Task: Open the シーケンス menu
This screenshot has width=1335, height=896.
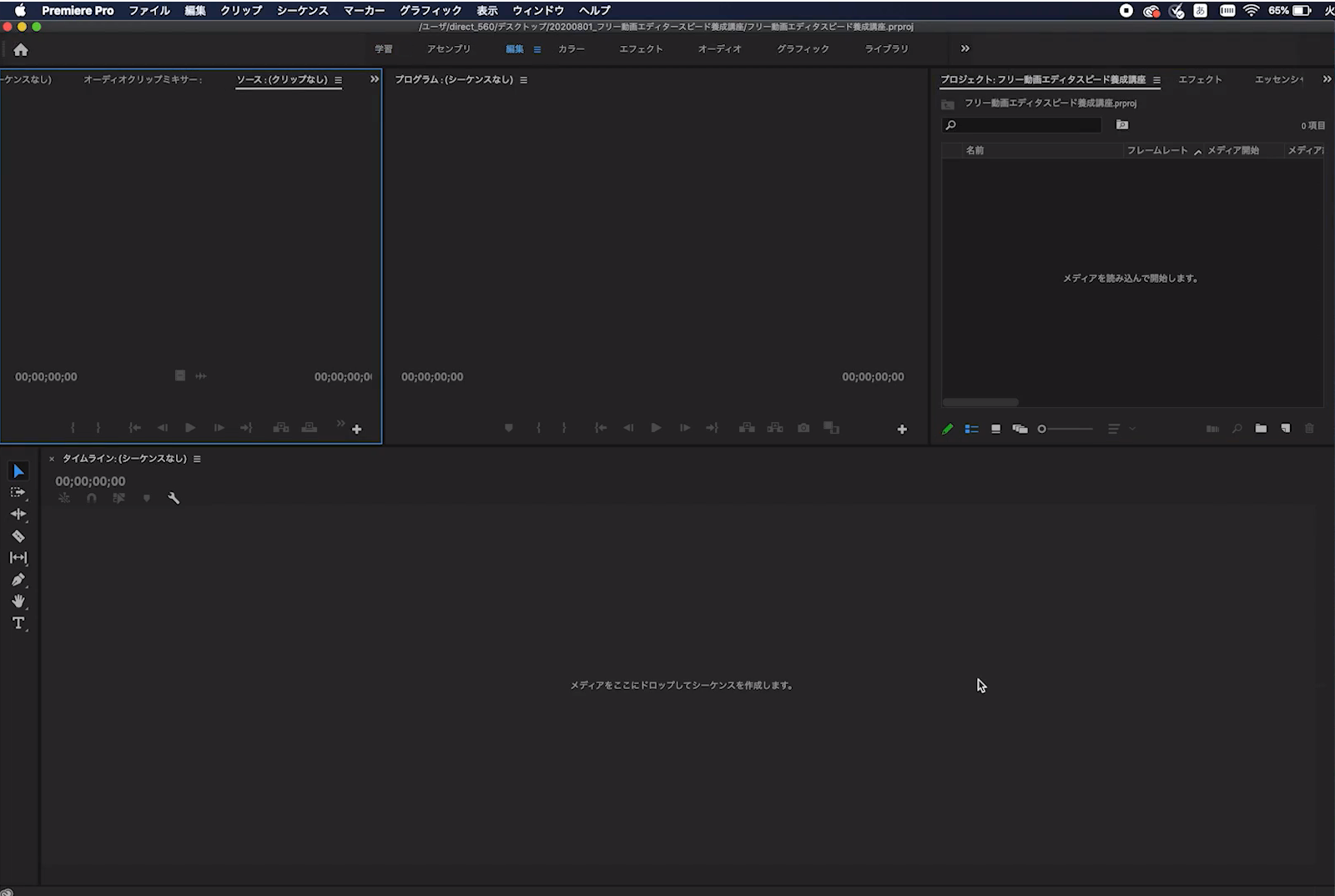Action: (302, 11)
